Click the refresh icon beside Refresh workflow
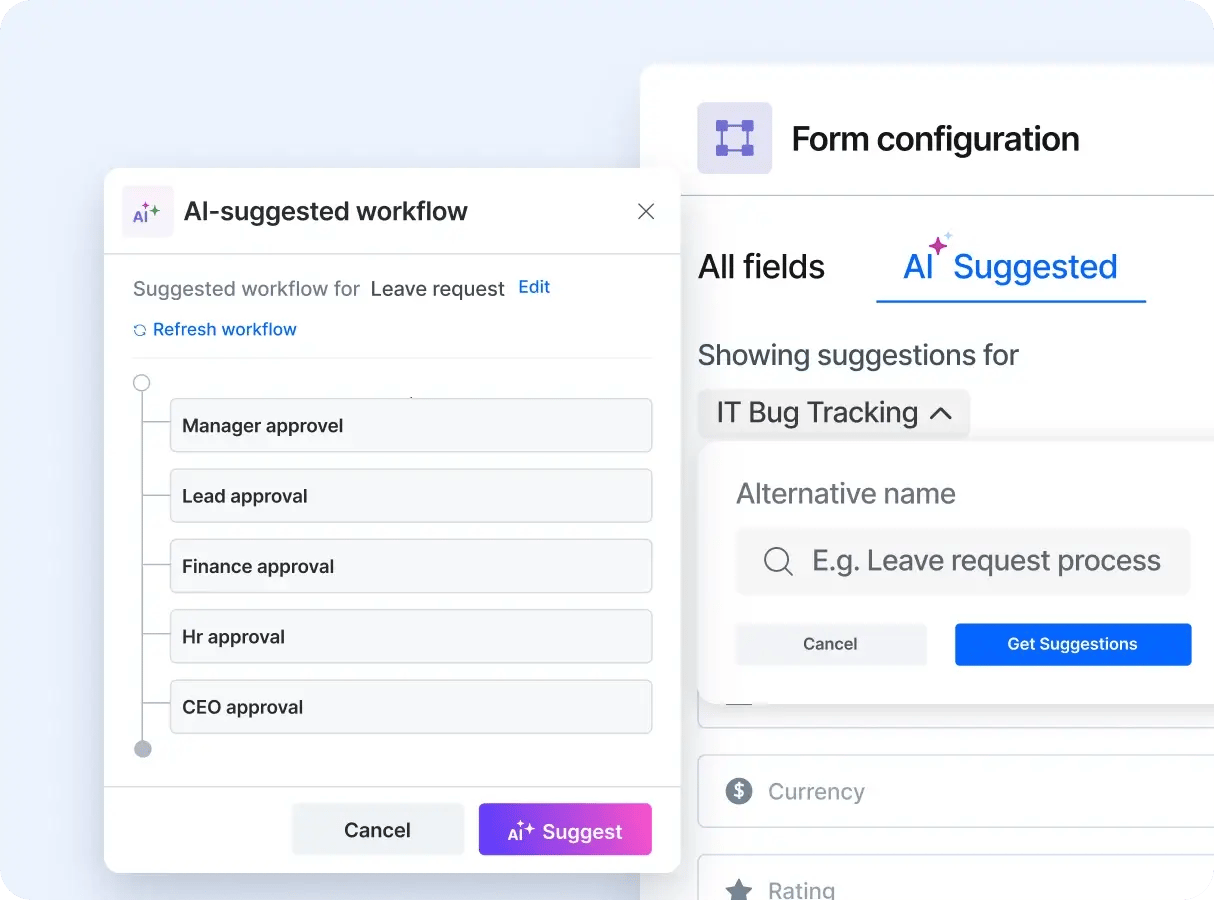 coord(140,330)
